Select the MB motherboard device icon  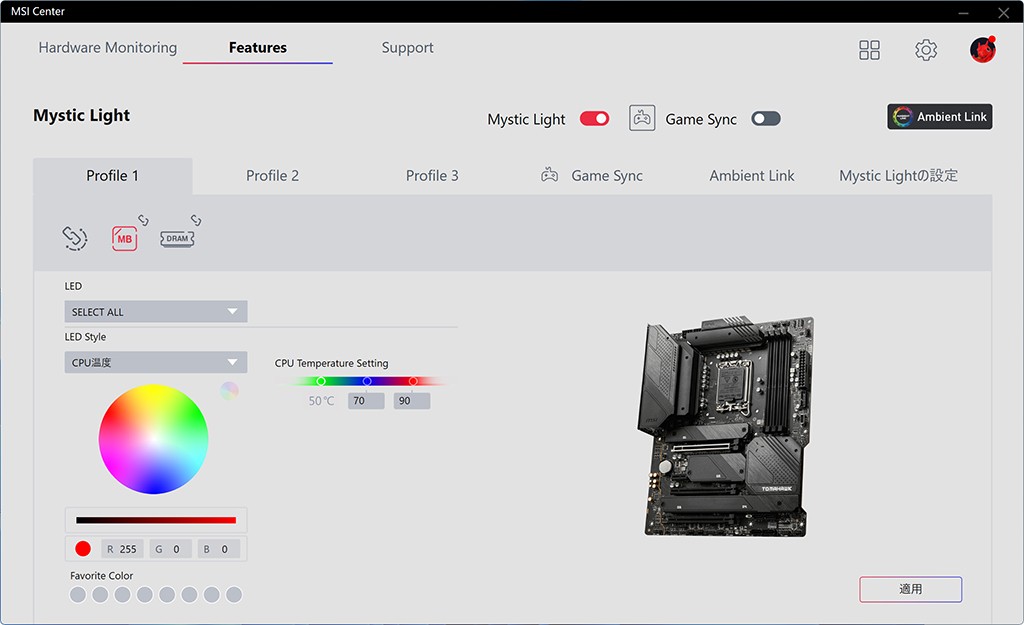coord(125,238)
